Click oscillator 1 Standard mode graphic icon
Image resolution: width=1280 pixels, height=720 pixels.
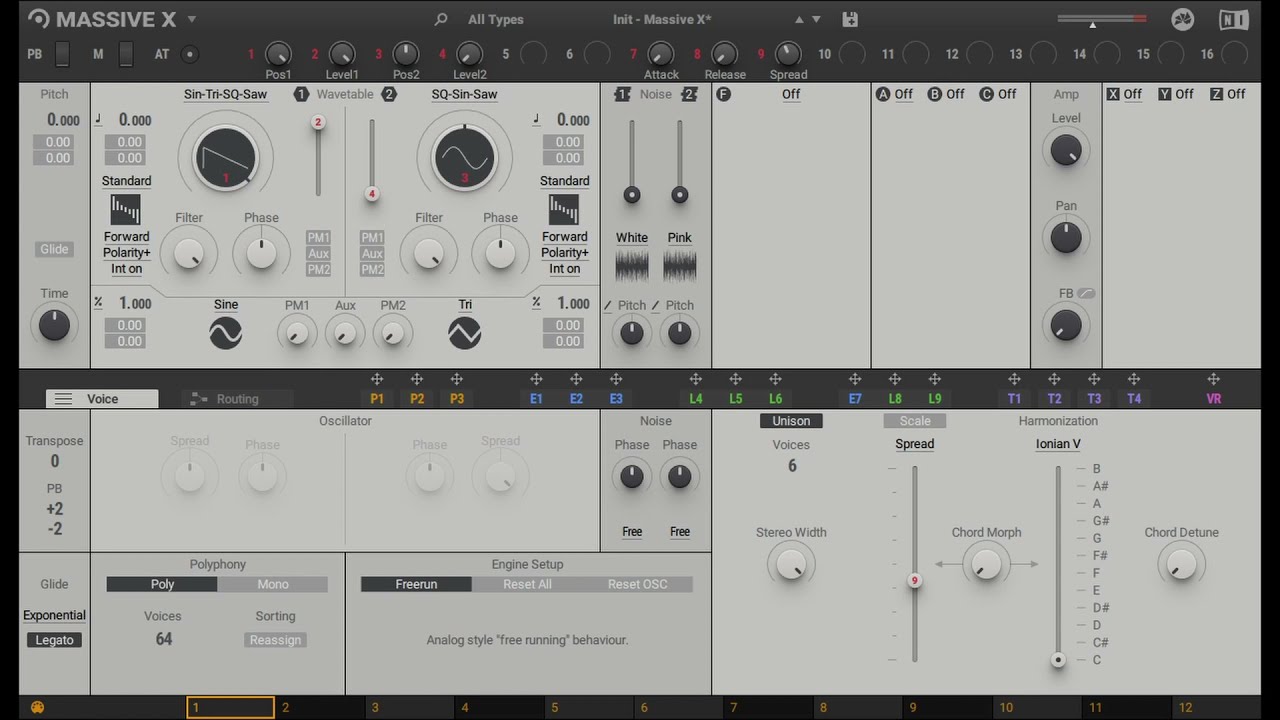point(125,209)
